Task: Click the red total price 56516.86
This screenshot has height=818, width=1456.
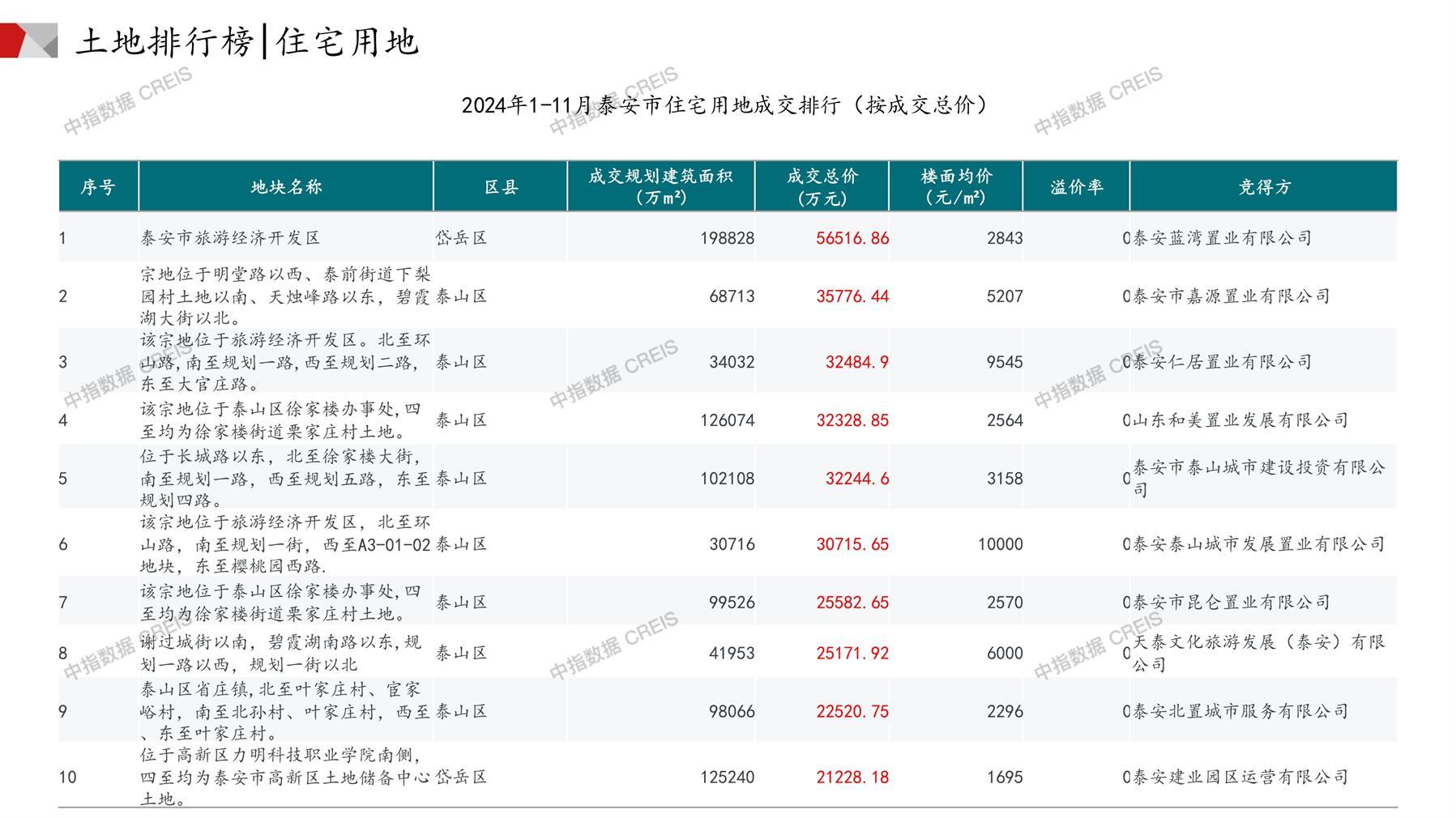Action: (x=852, y=238)
